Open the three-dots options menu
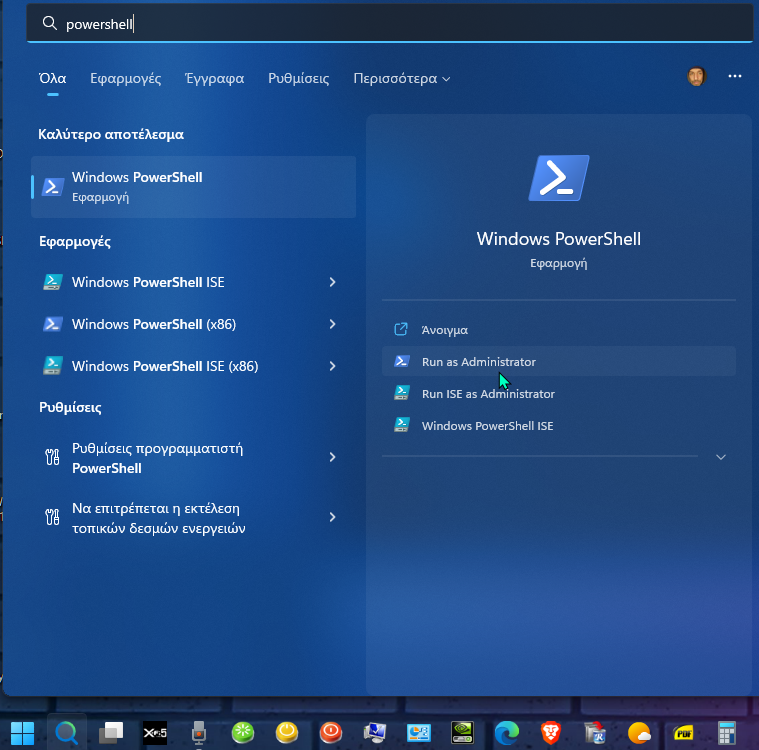759x750 pixels. 734,77
